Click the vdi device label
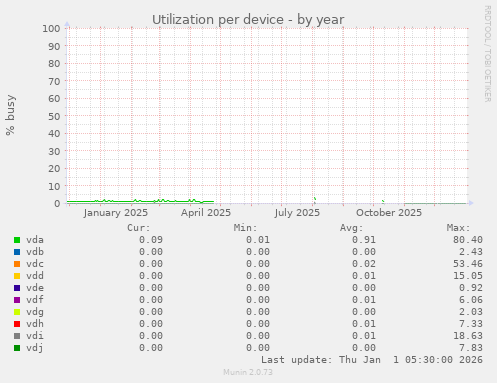The image size is (497, 383). pos(35,336)
